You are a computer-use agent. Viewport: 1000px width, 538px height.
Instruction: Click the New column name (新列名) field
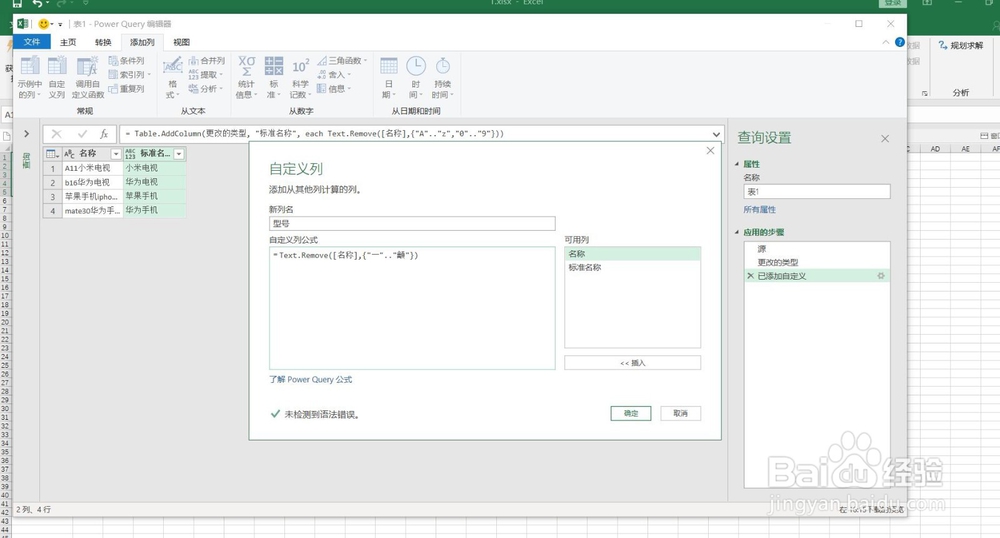(x=412, y=224)
